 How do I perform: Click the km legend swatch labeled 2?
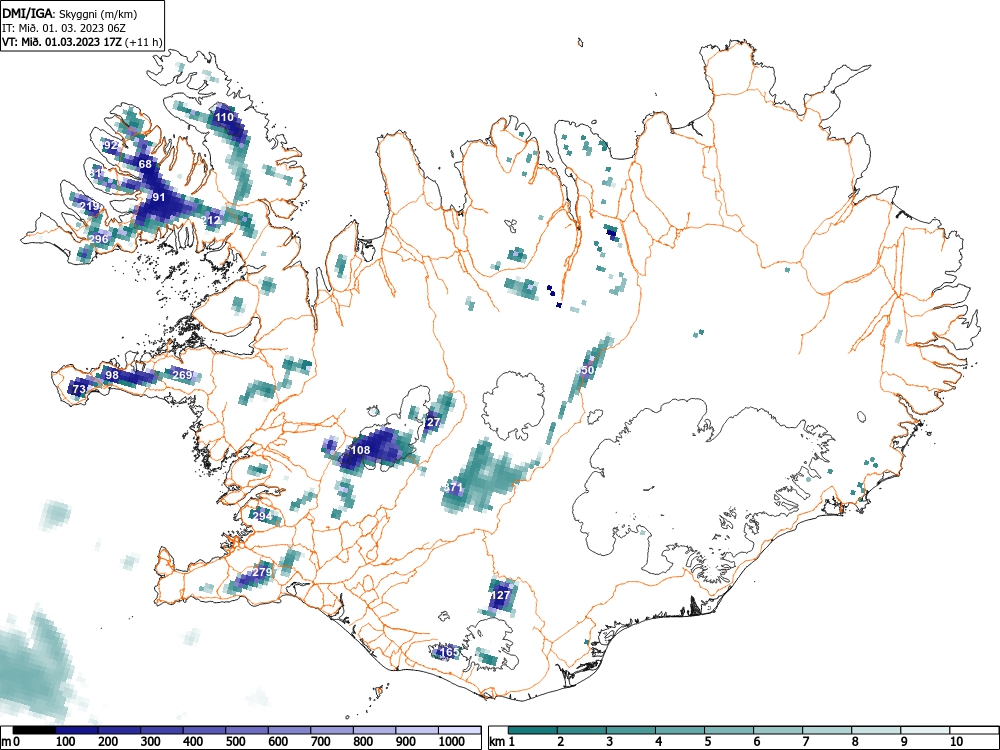pyautogui.click(x=582, y=730)
